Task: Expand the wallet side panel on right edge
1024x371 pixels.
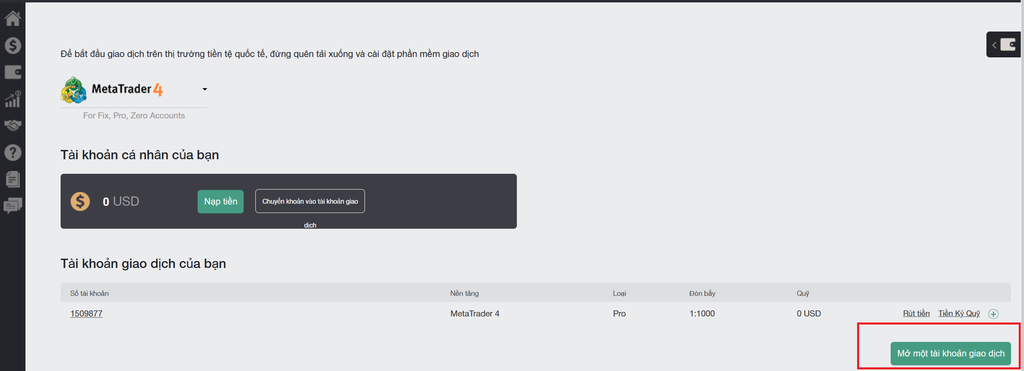Action: (x=1005, y=45)
